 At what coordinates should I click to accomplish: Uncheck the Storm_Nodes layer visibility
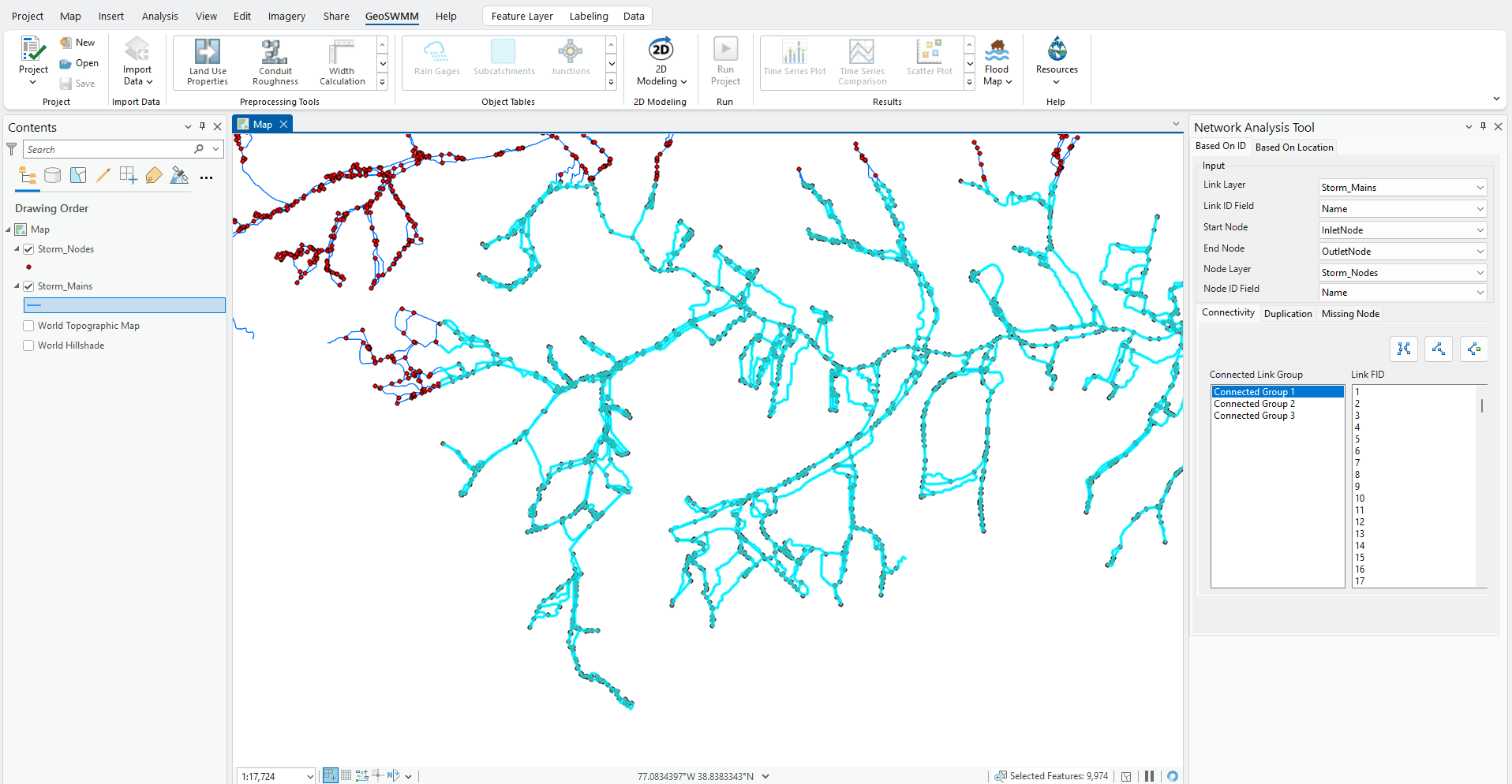coord(28,248)
